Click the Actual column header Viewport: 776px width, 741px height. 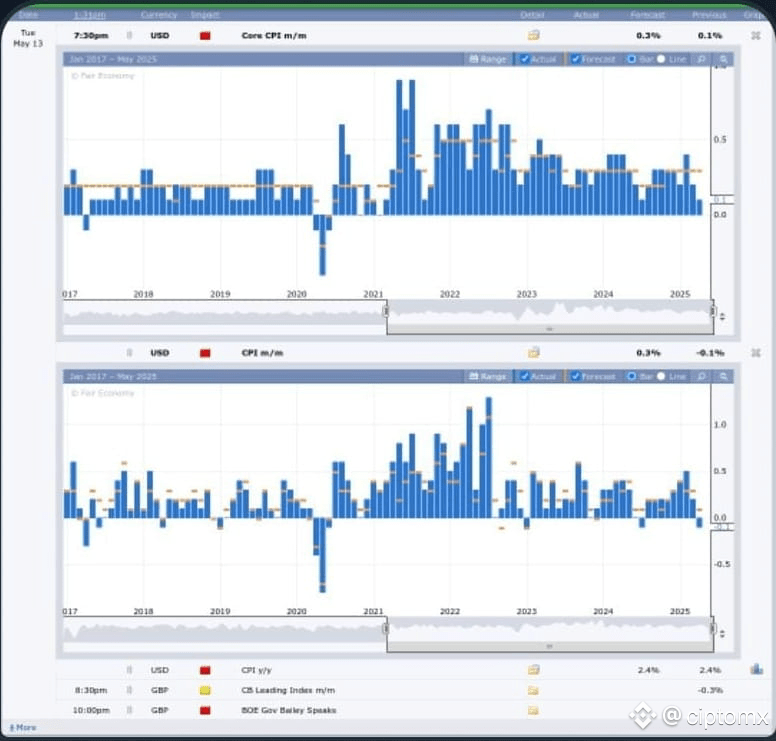586,15
